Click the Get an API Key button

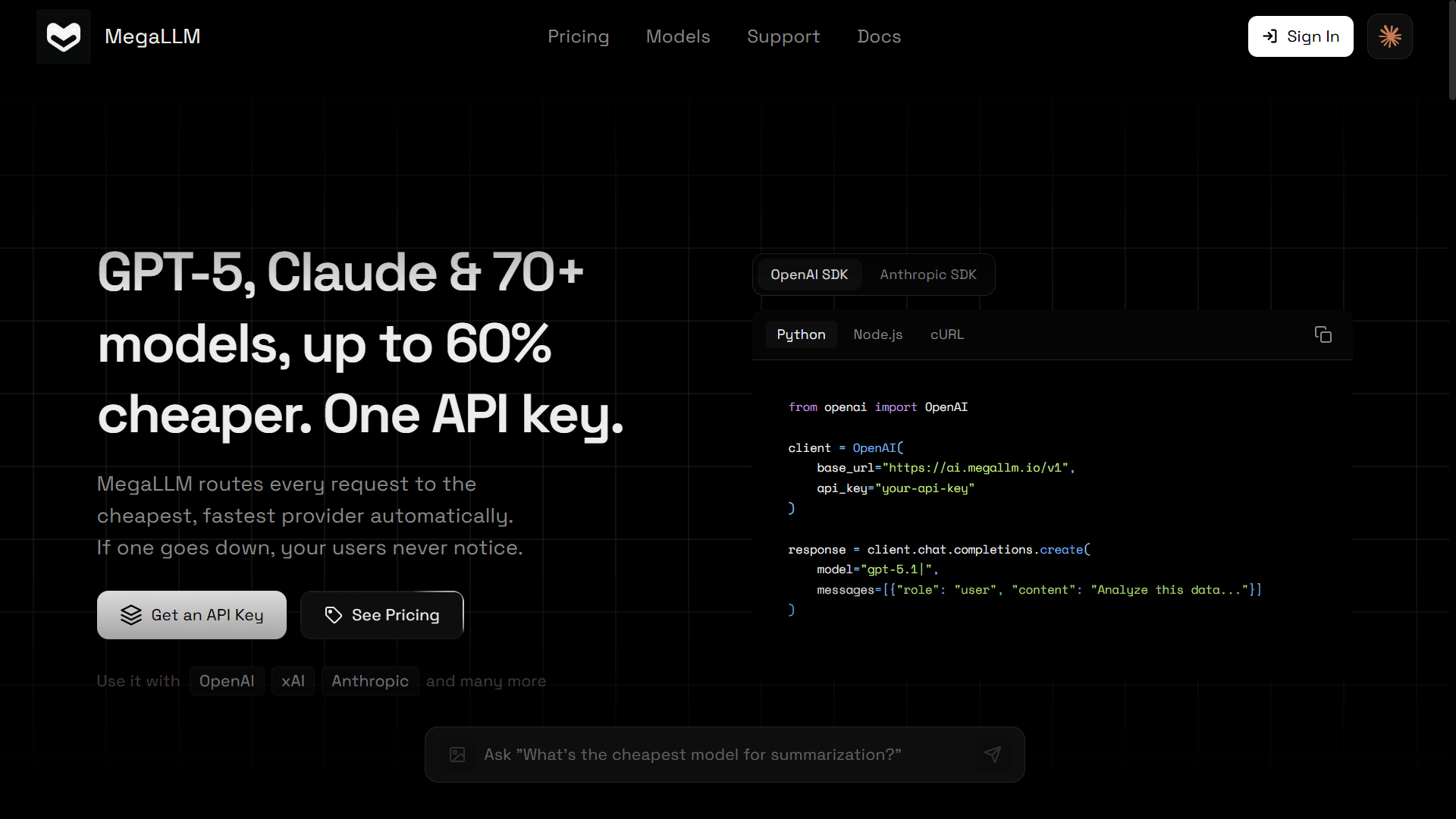click(x=192, y=615)
